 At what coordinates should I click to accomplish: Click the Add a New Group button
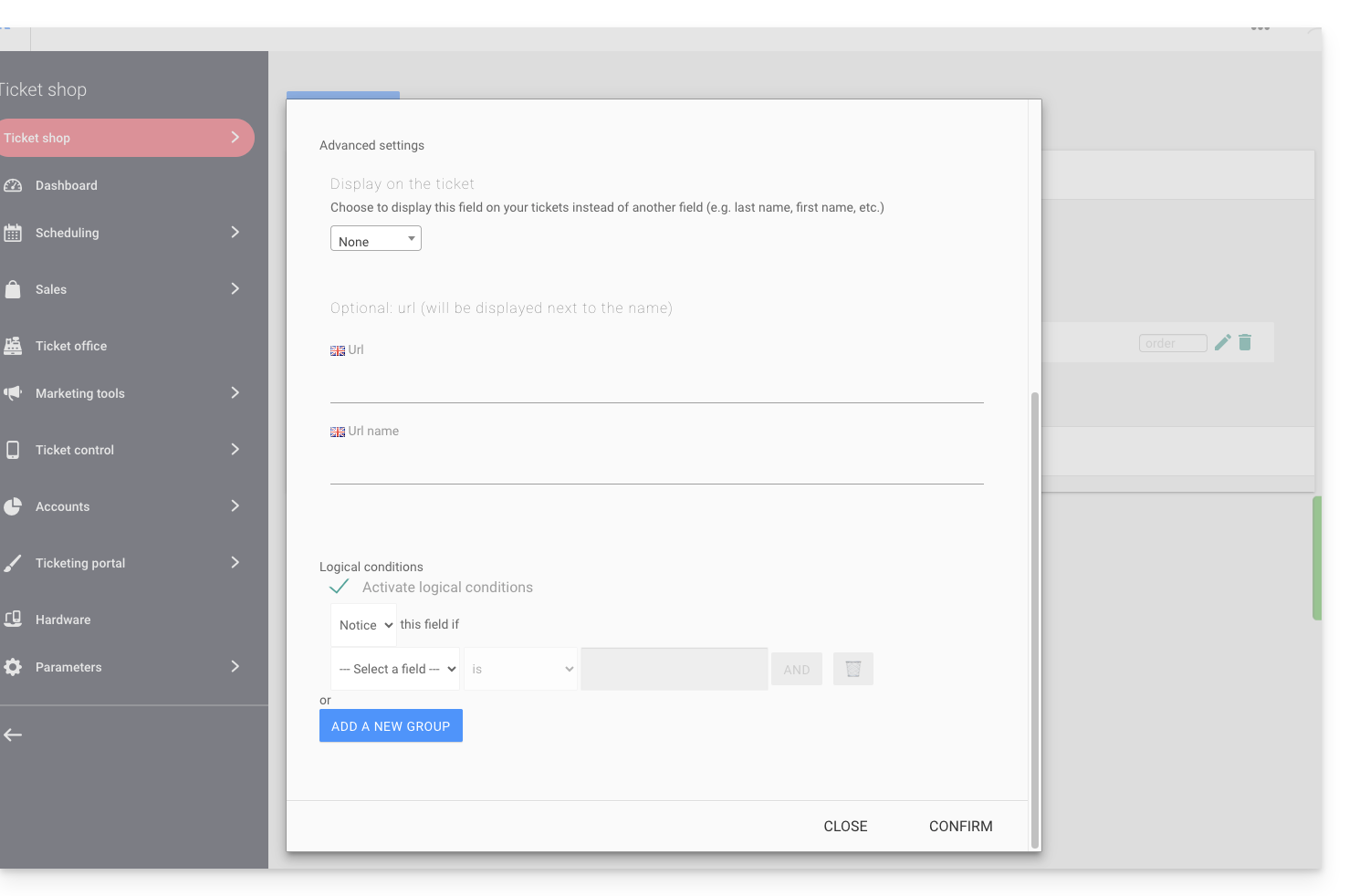(391, 725)
